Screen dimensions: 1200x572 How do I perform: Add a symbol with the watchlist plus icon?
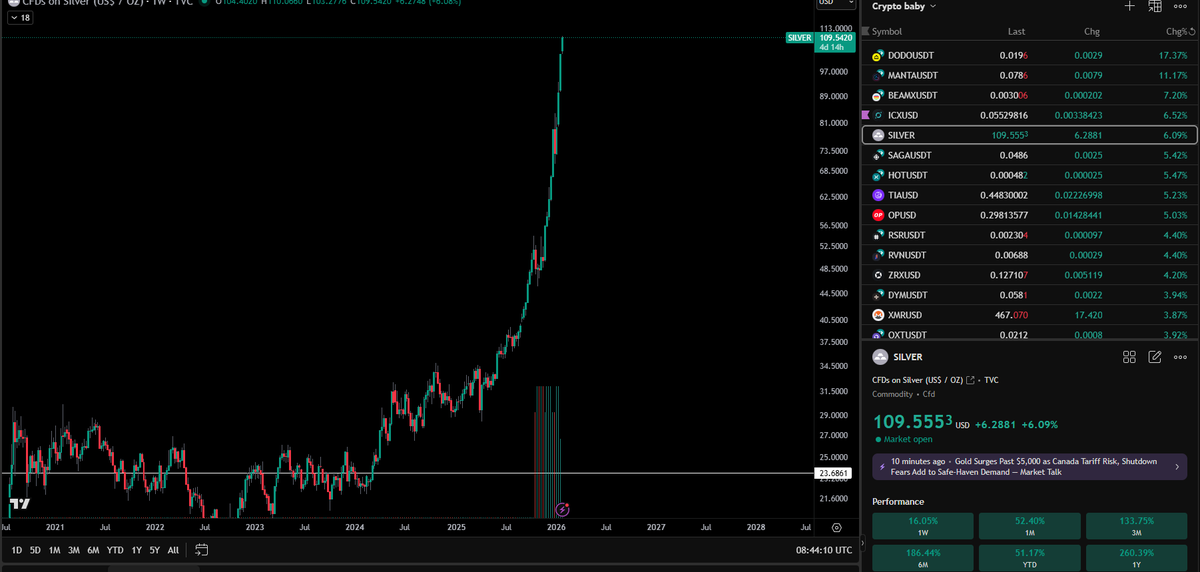1129,6
